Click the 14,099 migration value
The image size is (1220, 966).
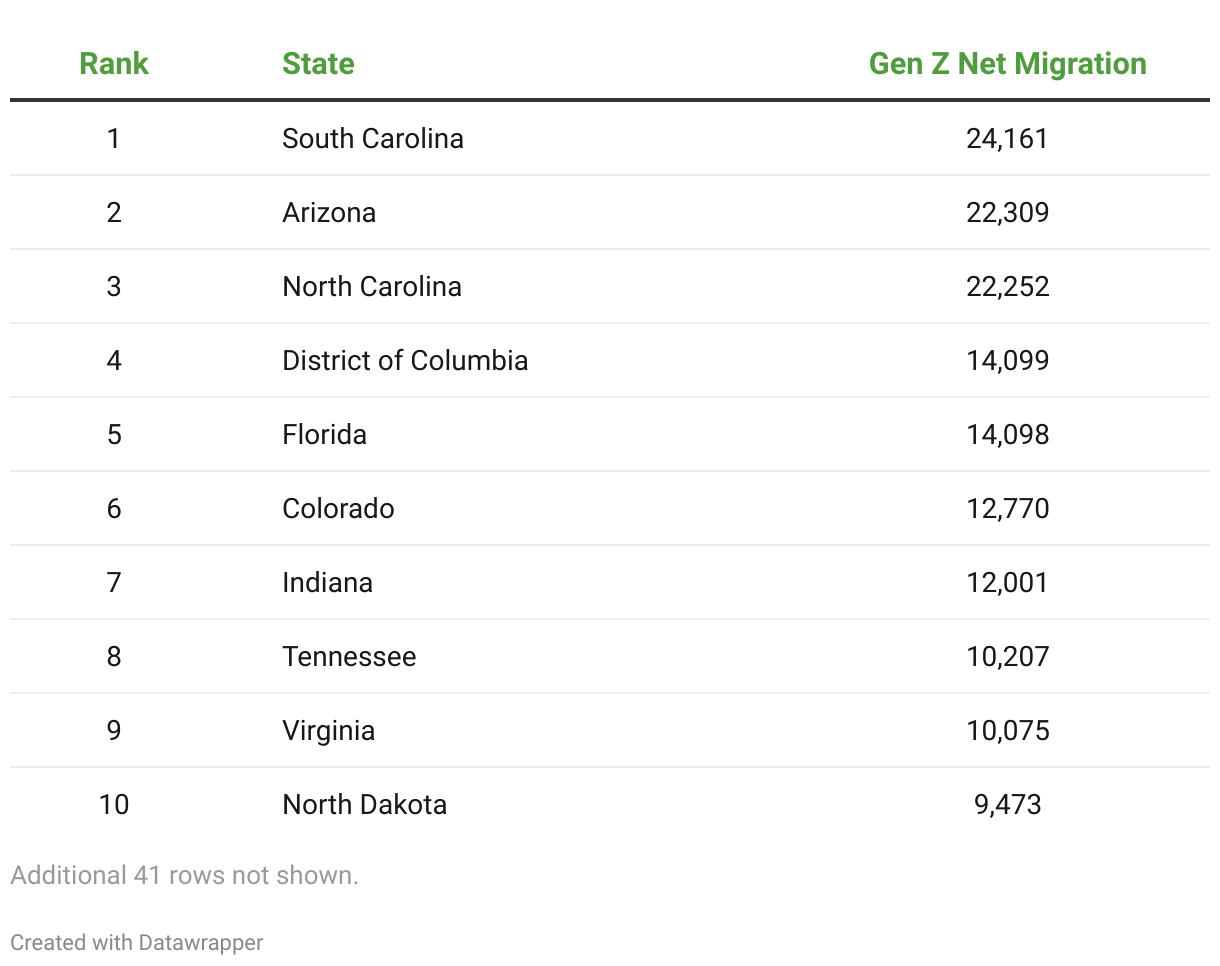[1008, 360]
